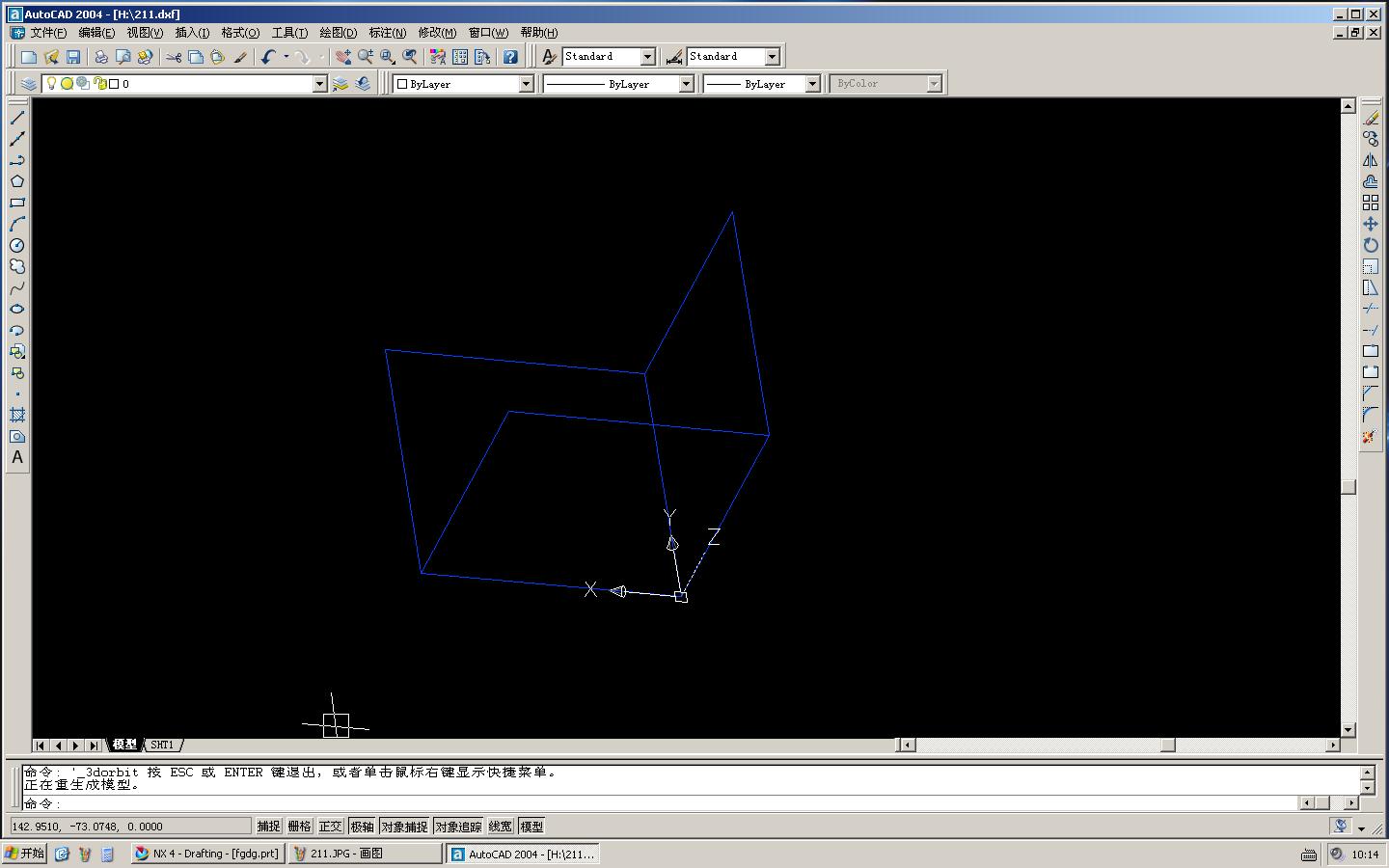The image size is (1389, 868).
Task: Click the Plot (printer) icon
Action: pos(100,57)
